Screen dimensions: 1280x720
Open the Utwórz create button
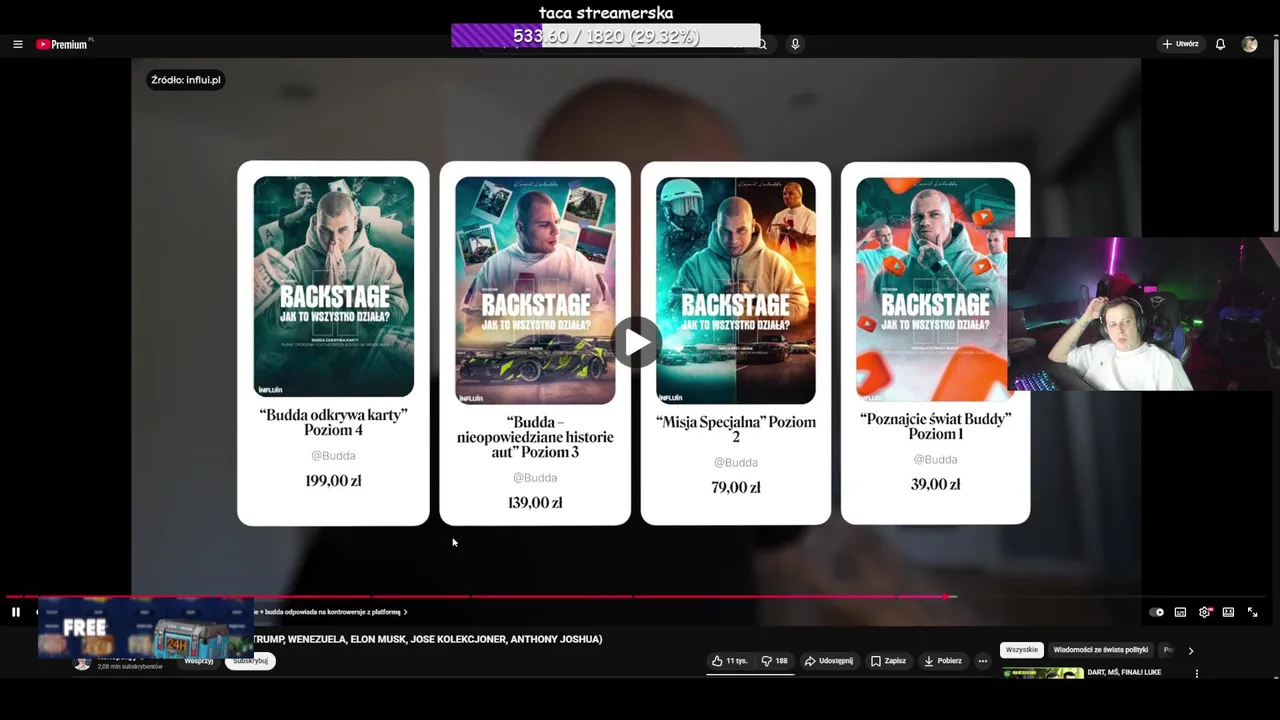[1180, 44]
